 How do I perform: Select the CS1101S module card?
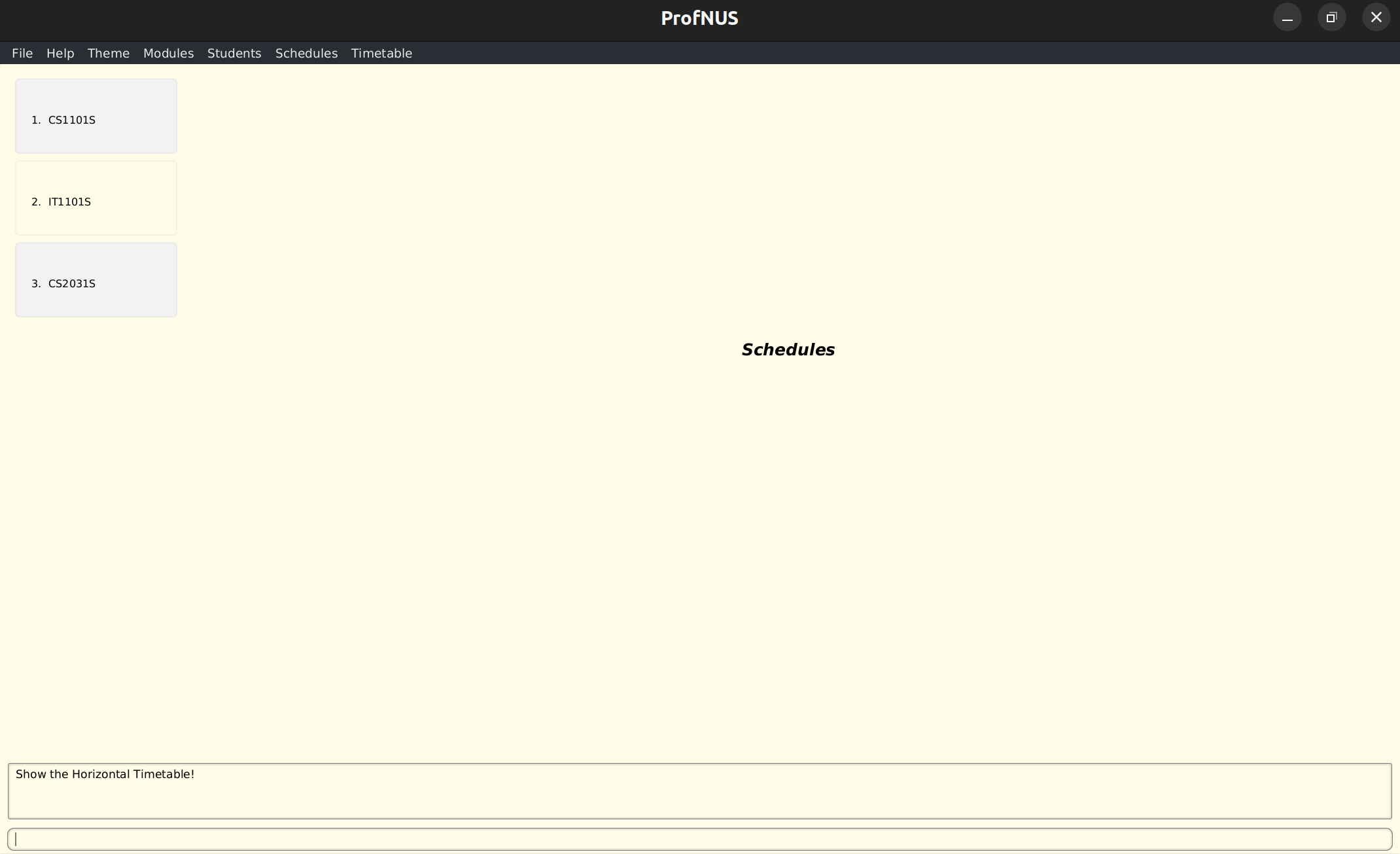(96, 116)
